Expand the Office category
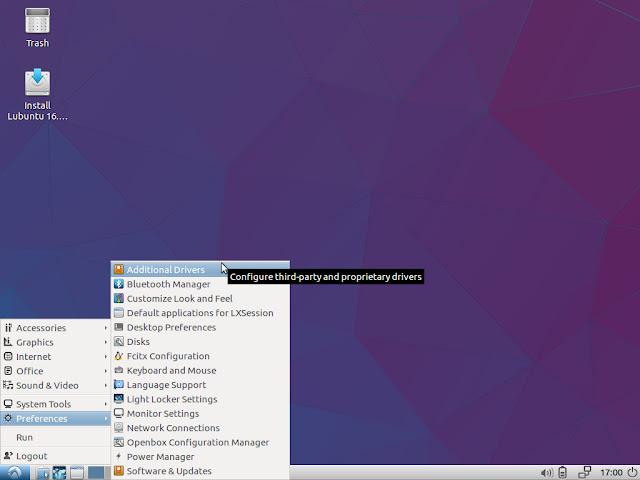 [56, 371]
